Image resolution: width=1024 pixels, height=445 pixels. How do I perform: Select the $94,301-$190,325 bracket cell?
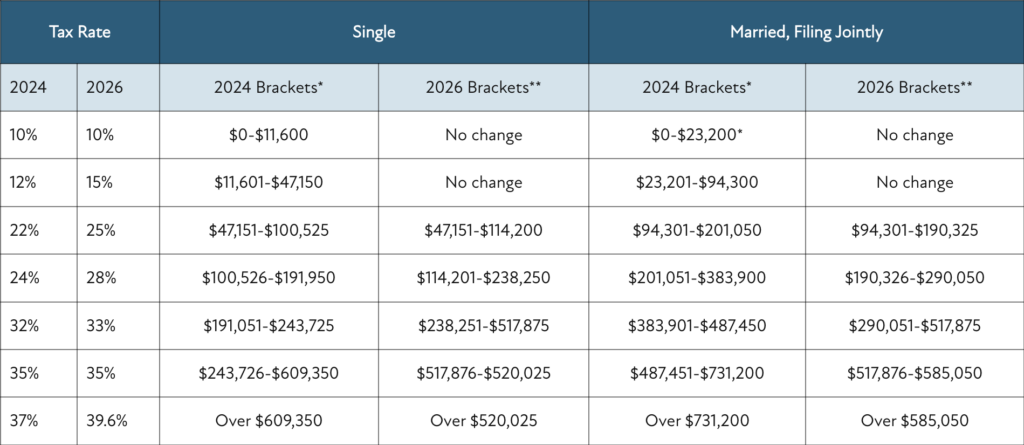click(x=914, y=231)
